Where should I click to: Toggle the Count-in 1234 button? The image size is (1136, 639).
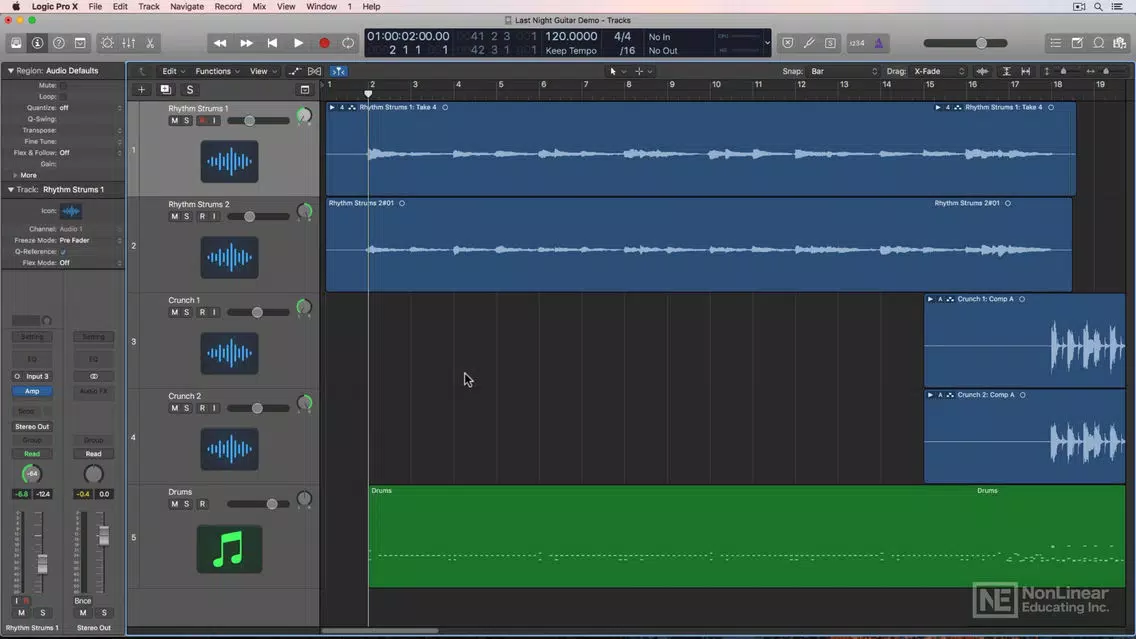[x=857, y=43]
